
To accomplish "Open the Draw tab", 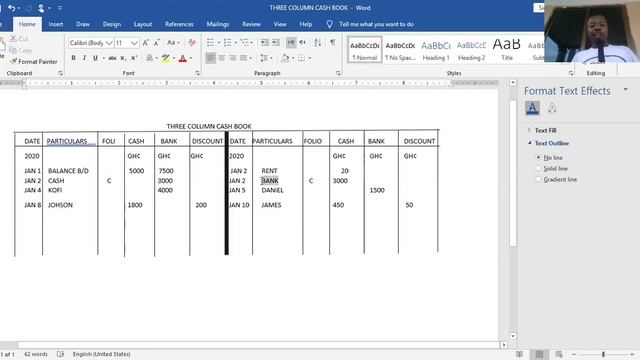I will [x=83, y=24].
